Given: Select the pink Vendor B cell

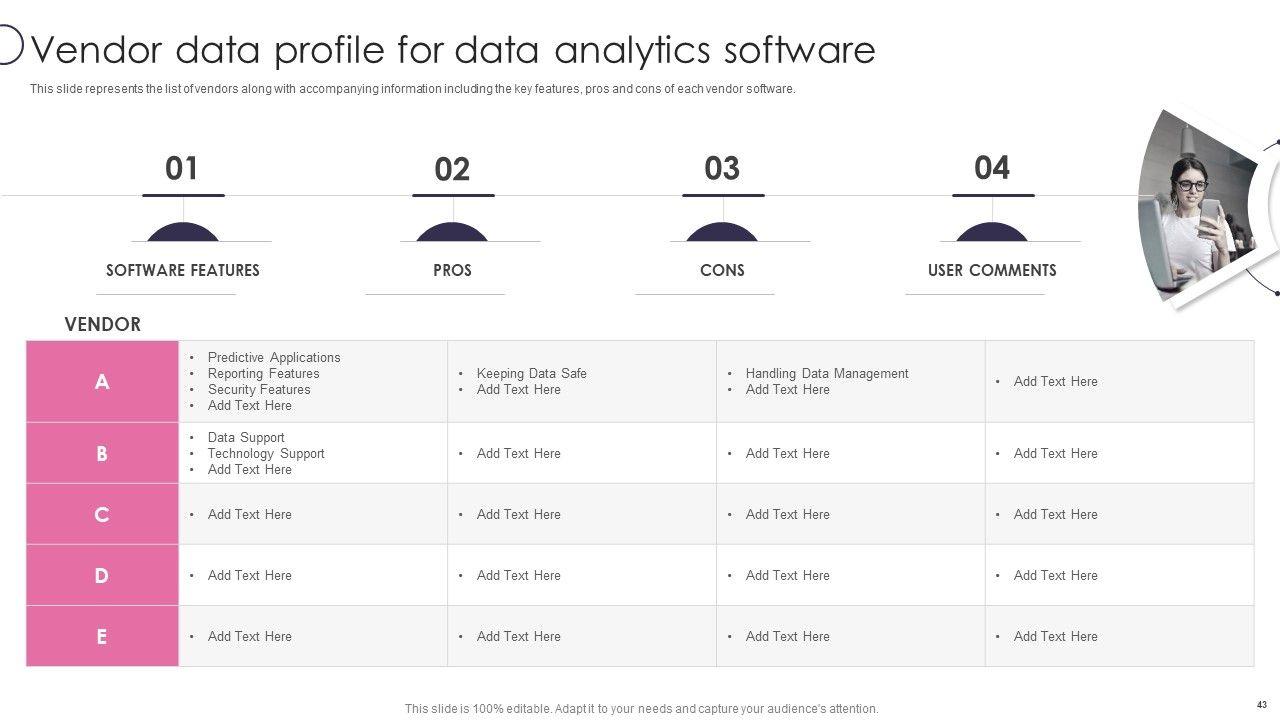Looking at the screenshot, I should 102,453.
